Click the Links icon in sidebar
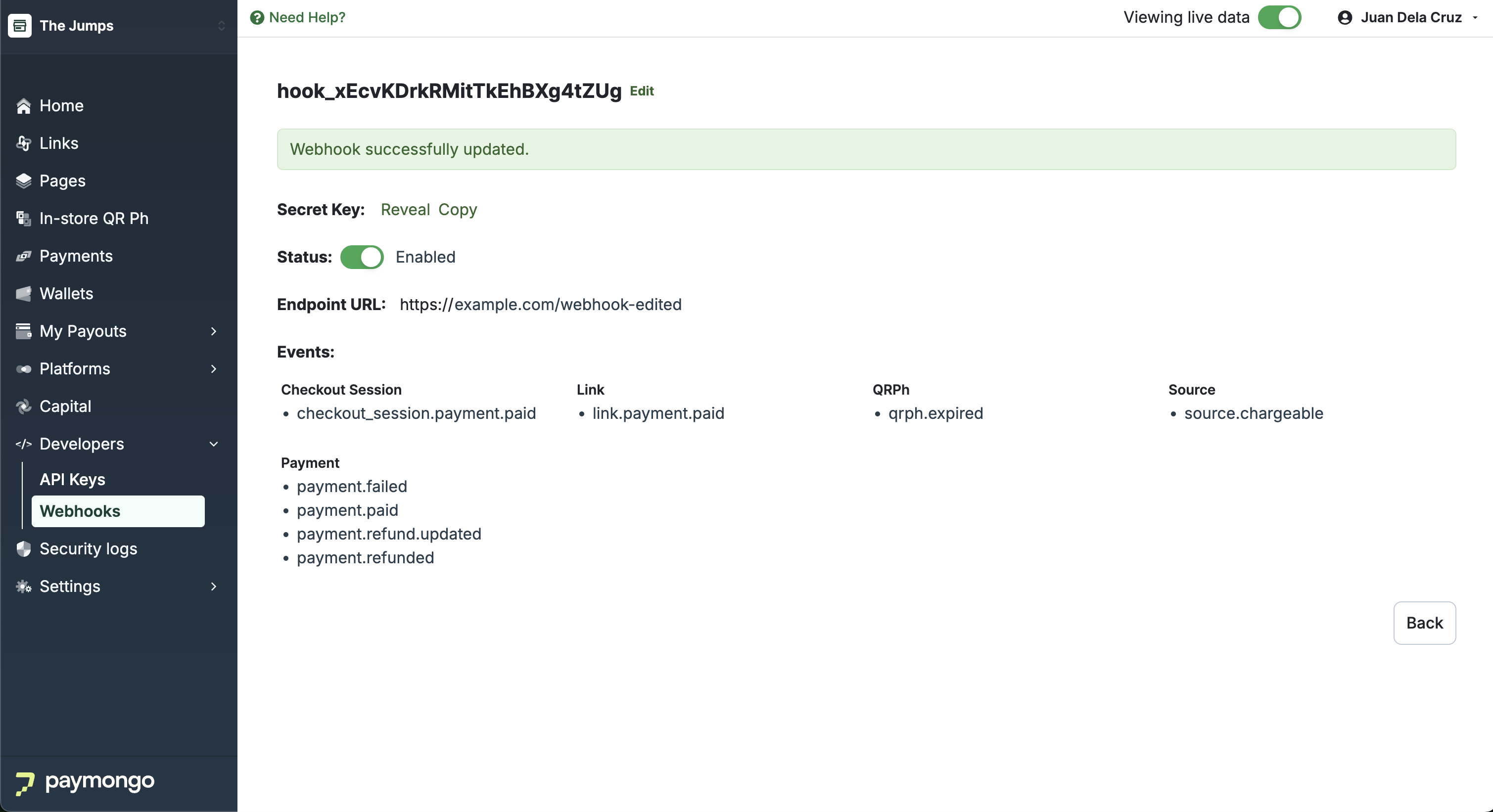The width and height of the screenshot is (1493, 812). tap(23, 143)
